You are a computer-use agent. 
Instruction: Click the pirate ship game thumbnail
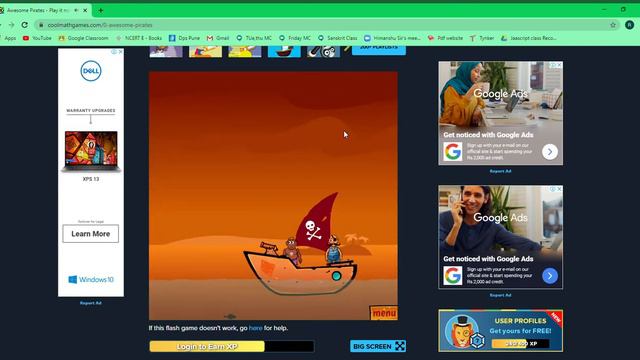[x=284, y=51]
